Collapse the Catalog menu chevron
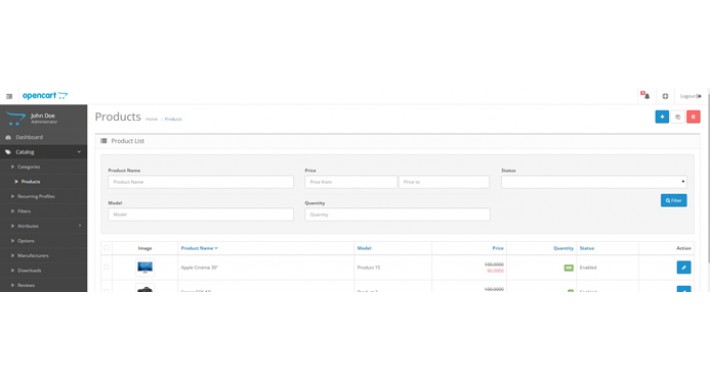 coord(79,152)
